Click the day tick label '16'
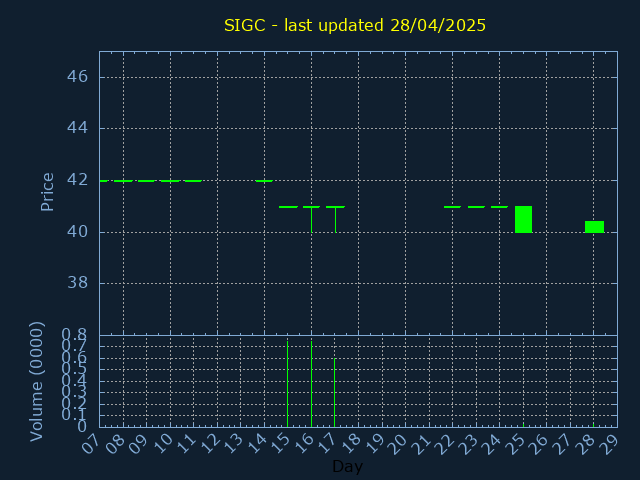The image size is (640, 480). [303, 444]
